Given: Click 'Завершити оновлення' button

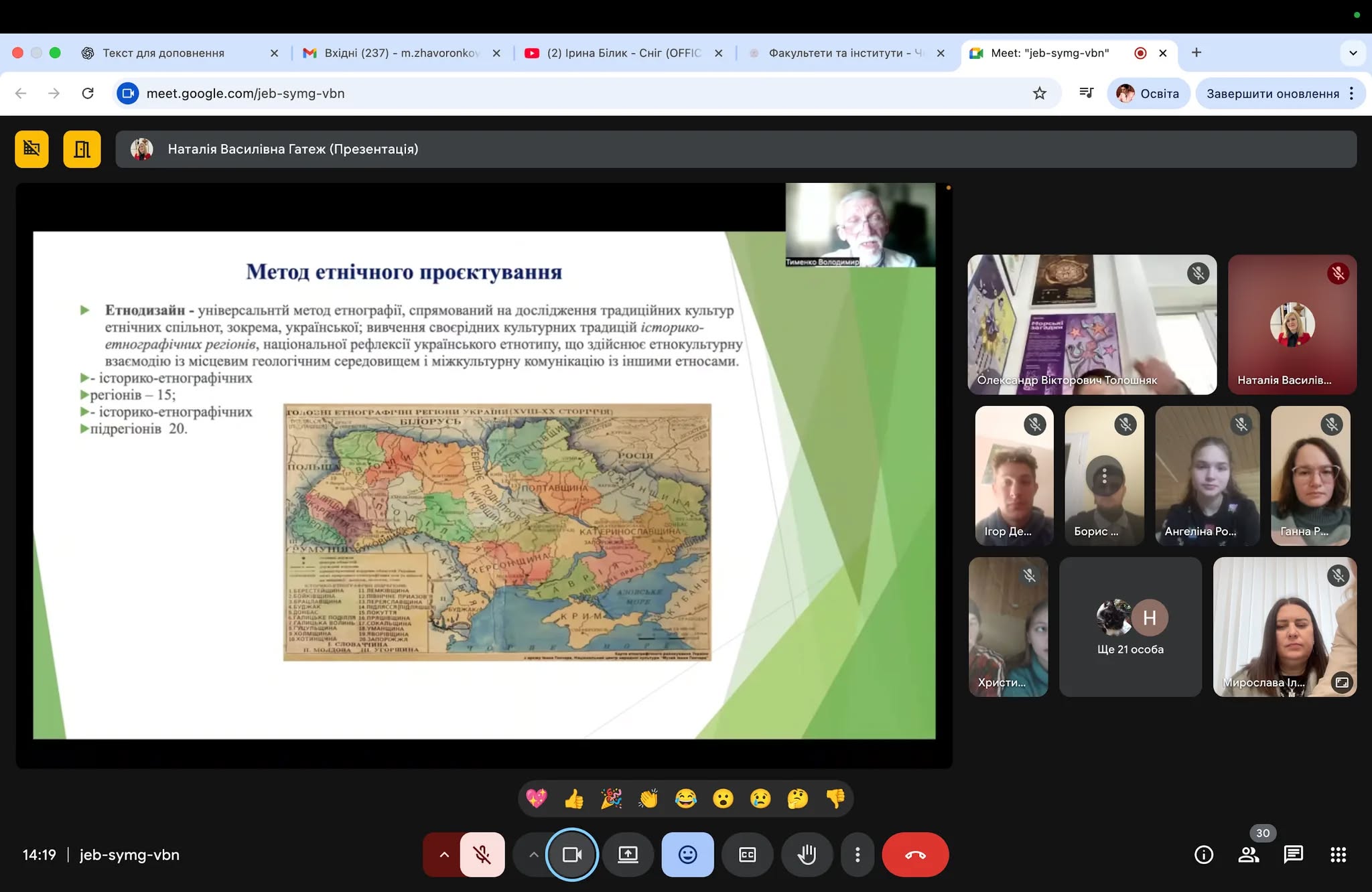Looking at the screenshot, I should pyautogui.click(x=1272, y=93).
